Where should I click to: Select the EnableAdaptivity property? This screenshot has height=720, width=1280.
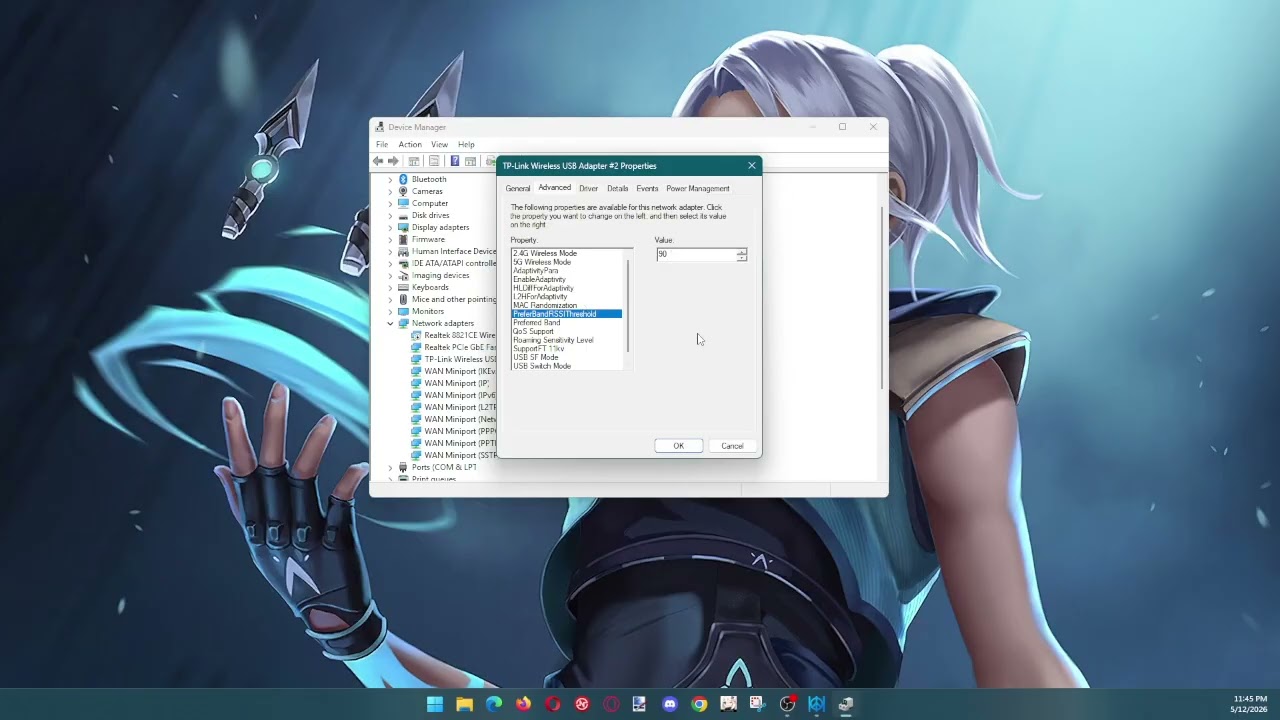pos(540,279)
